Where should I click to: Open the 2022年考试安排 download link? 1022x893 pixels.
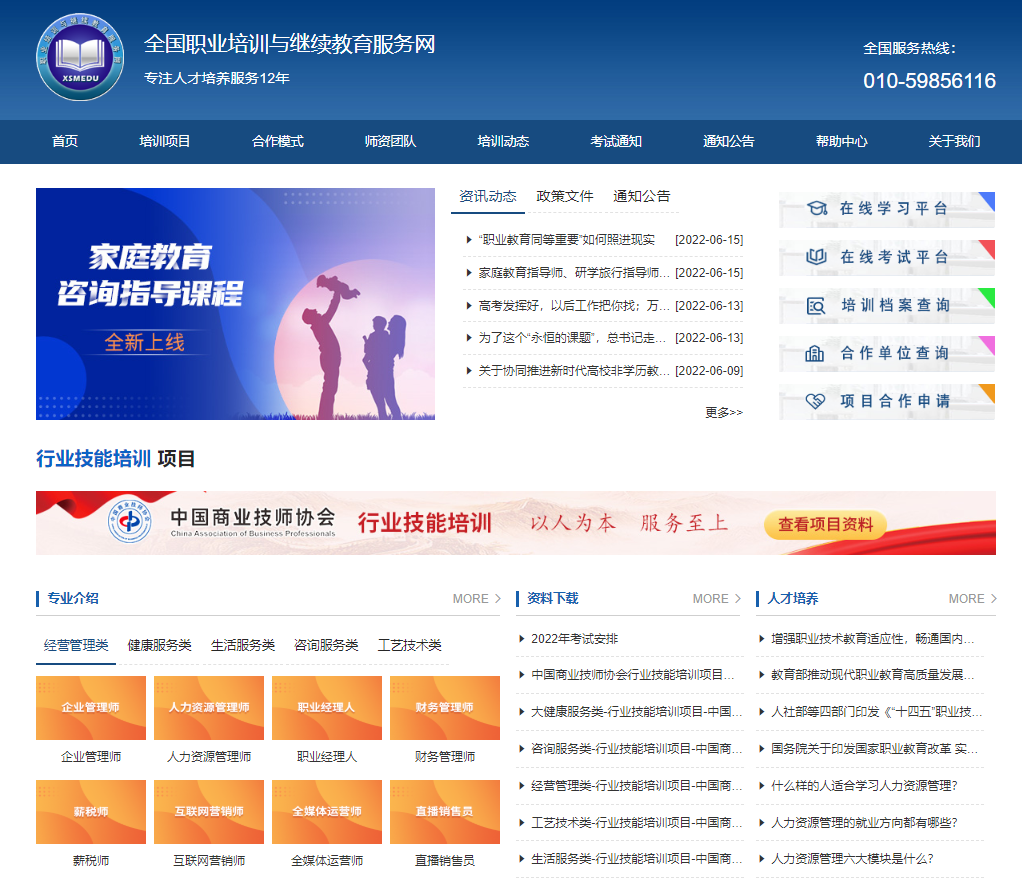(574, 639)
